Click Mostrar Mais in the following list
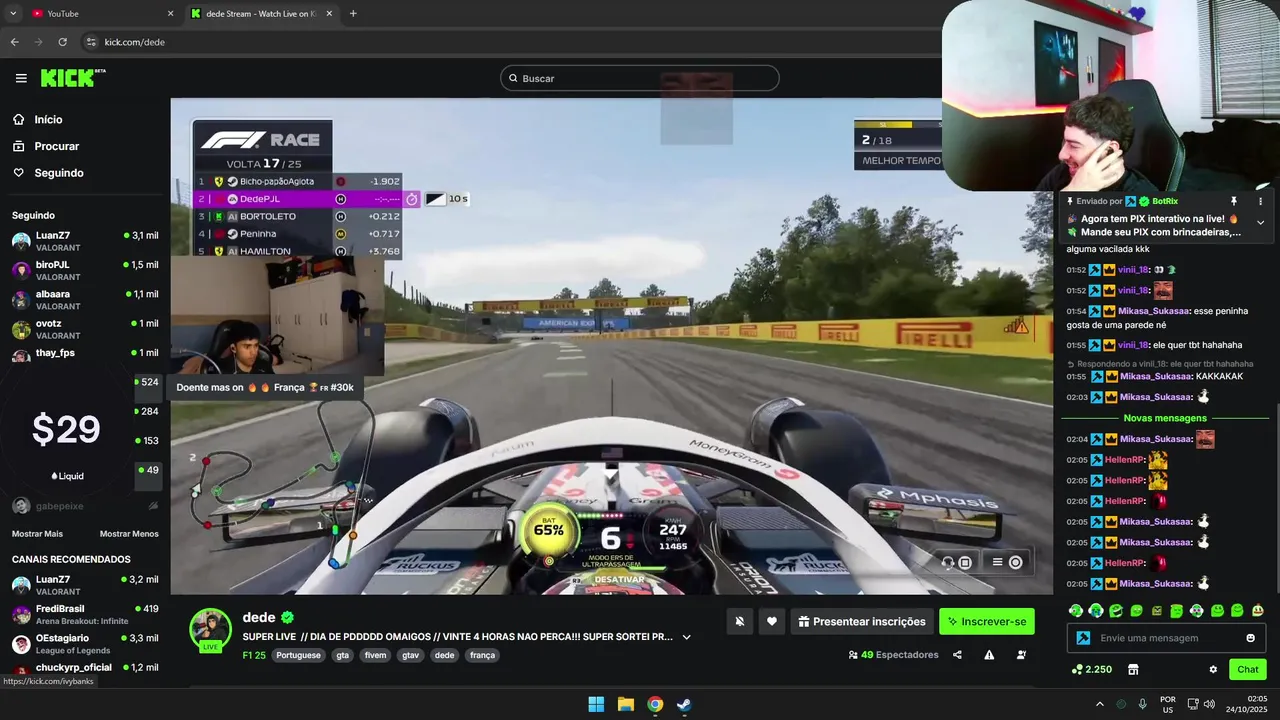The width and height of the screenshot is (1280, 720). pyautogui.click(x=37, y=534)
